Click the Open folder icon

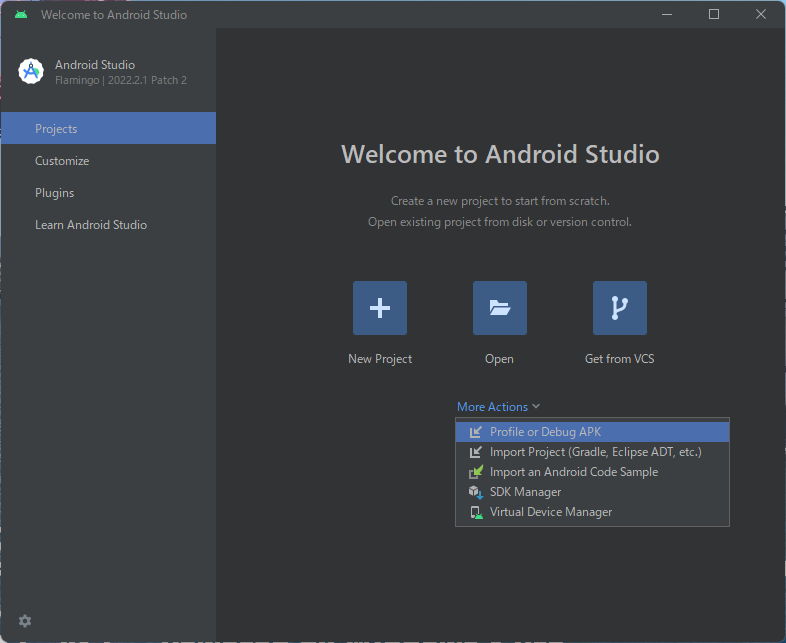(500, 308)
